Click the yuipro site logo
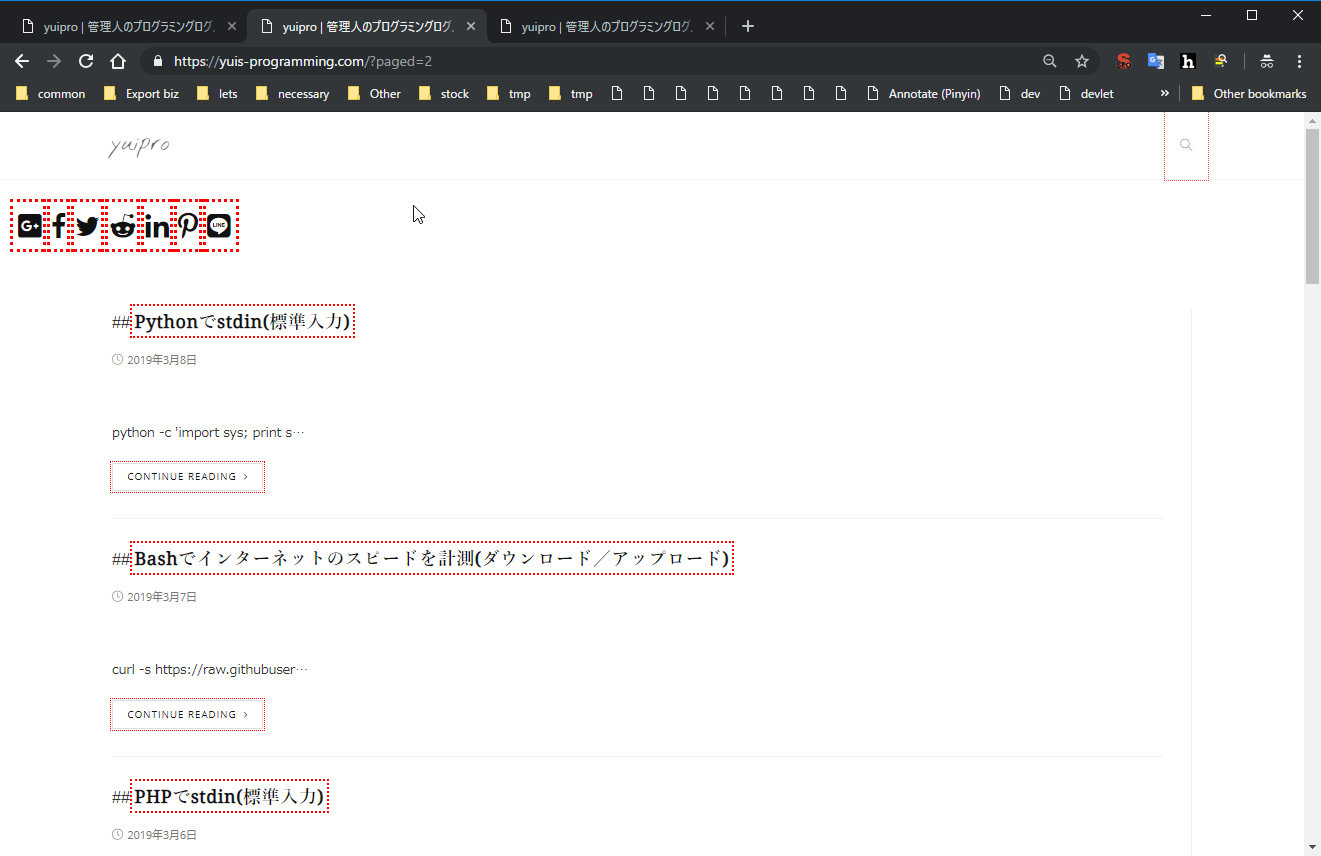1321x856 pixels. click(139, 146)
